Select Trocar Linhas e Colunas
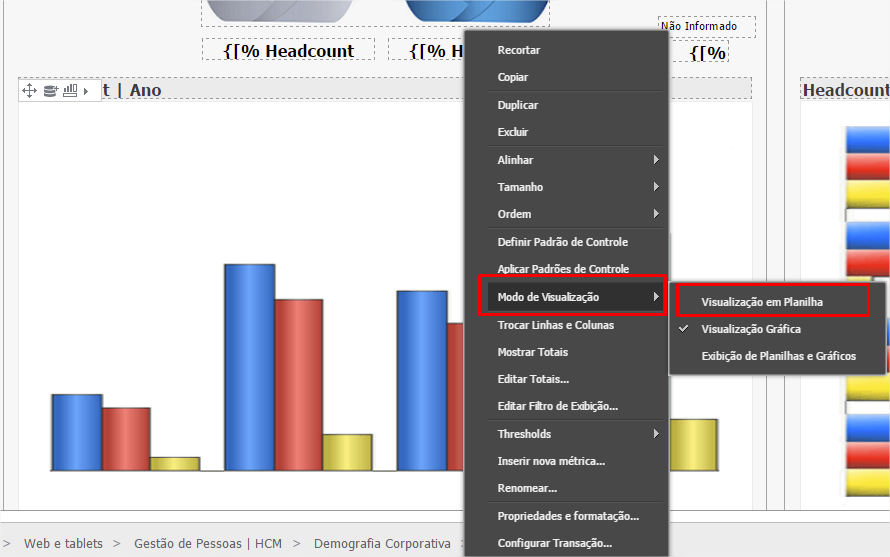The width and height of the screenshot is (890, 557). click(556, 325)
